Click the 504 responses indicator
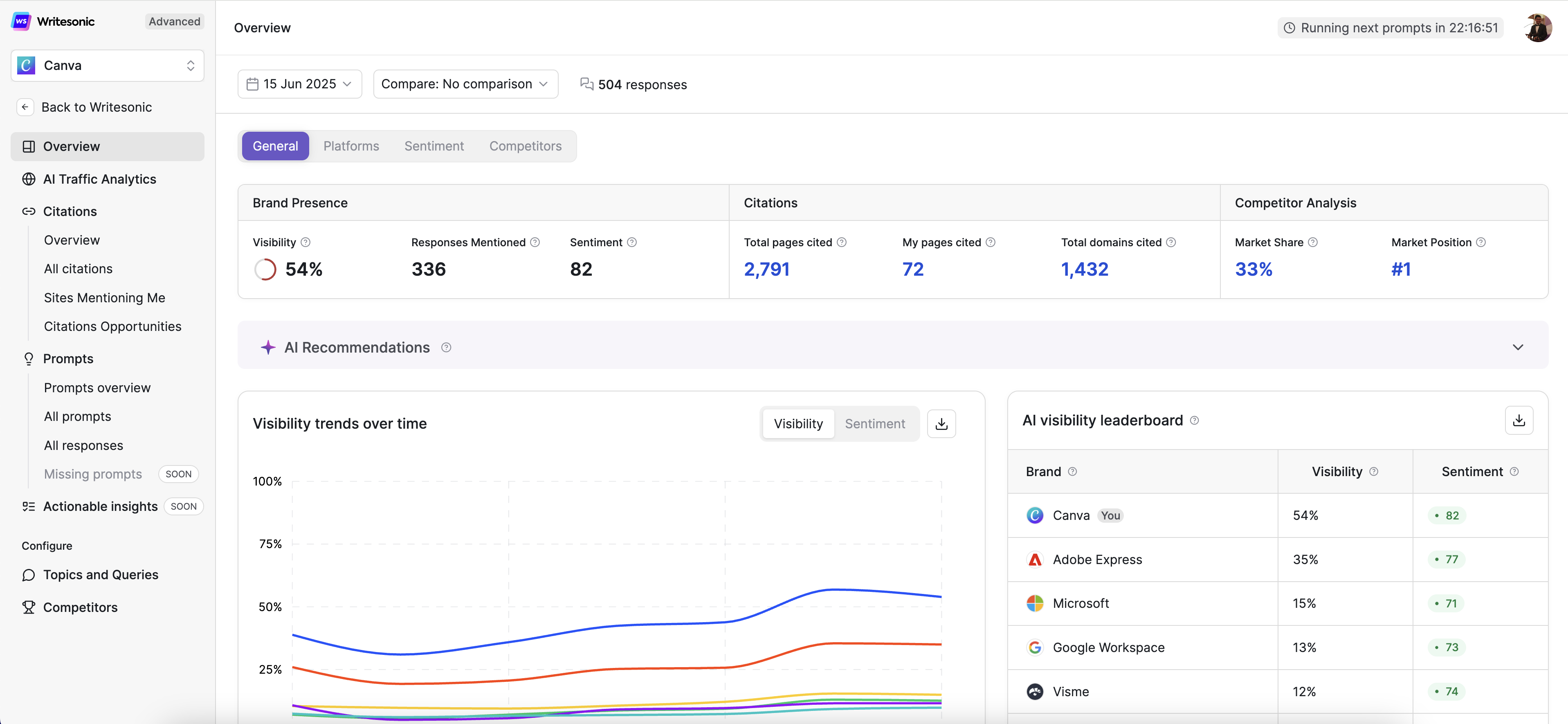Screen dimensions: 1568x724 tap(633, 85)
